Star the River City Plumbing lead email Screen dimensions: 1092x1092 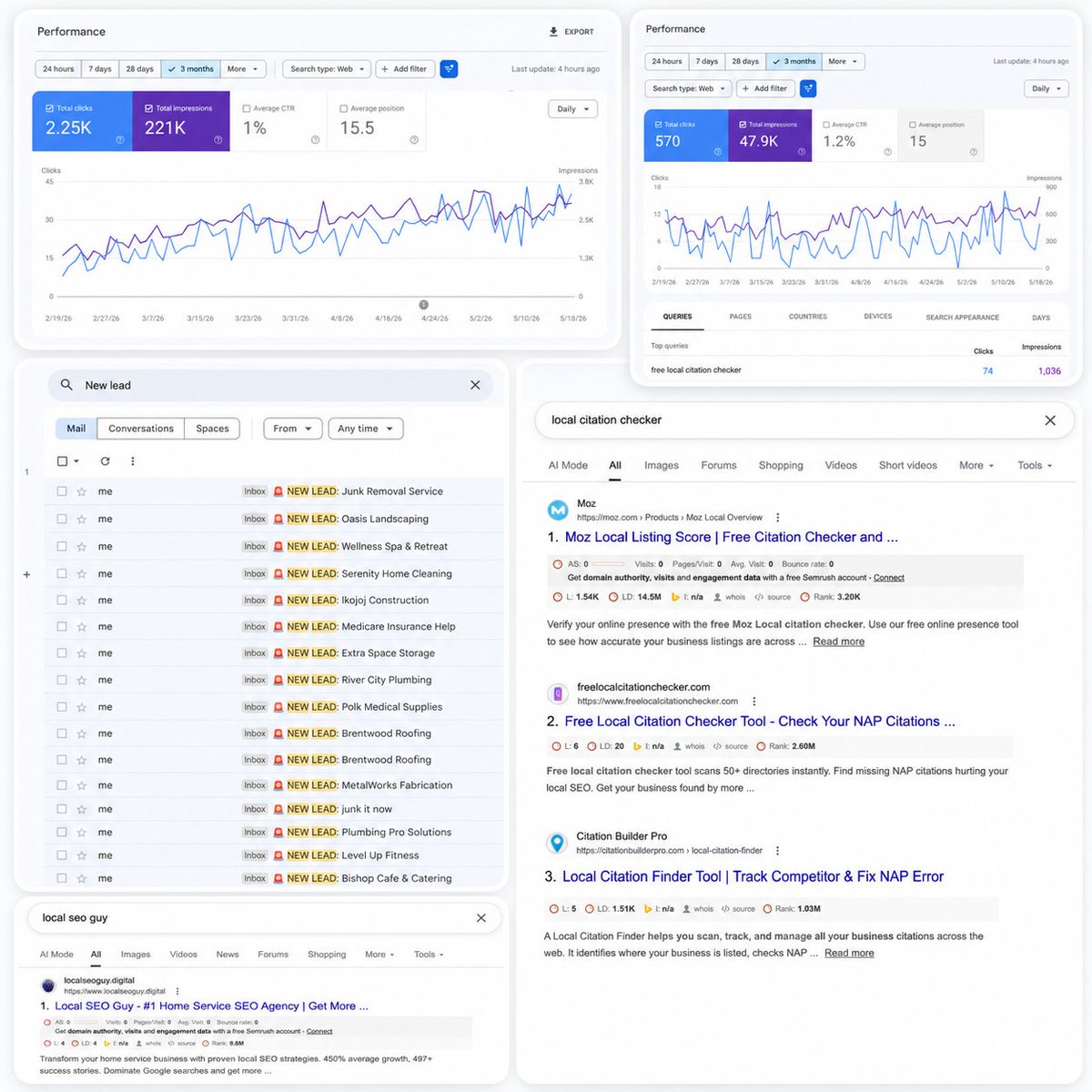coord(82,680)
